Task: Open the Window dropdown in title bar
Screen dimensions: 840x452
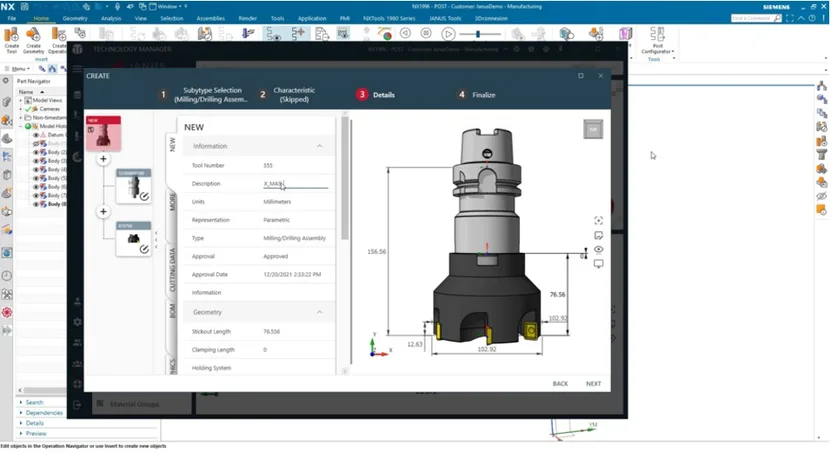Action: coord(168,6)
